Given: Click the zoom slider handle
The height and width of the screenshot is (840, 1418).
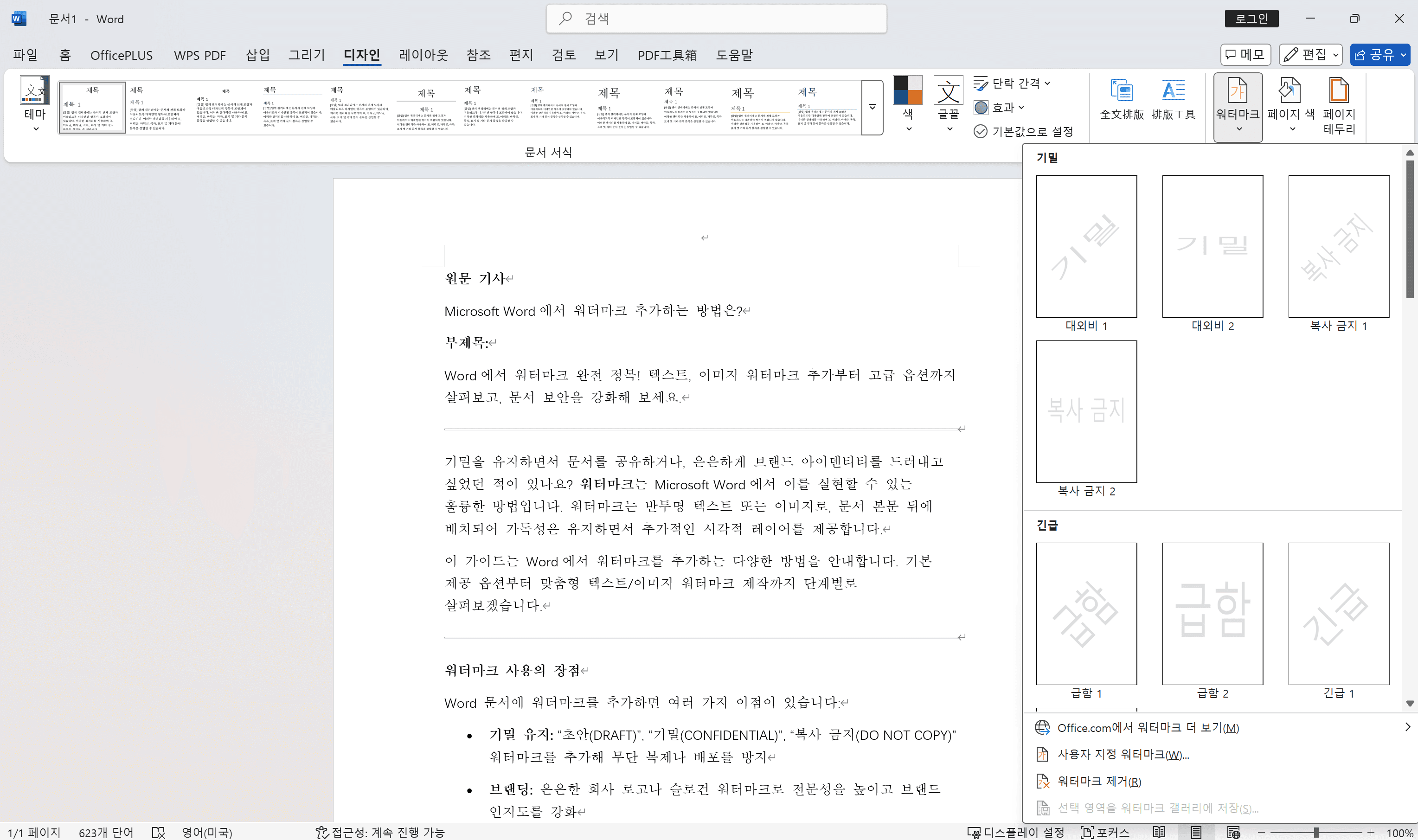Looking at the screenshot, I should (1317, 832).
